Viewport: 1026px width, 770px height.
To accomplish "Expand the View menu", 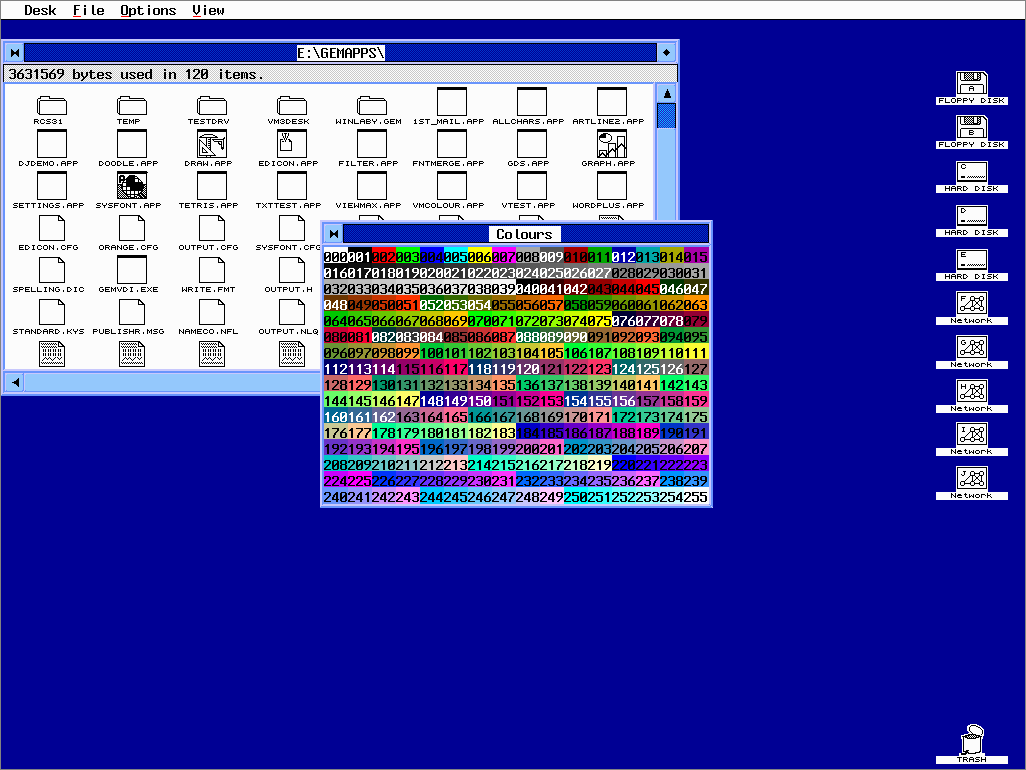I will [208, 11].
